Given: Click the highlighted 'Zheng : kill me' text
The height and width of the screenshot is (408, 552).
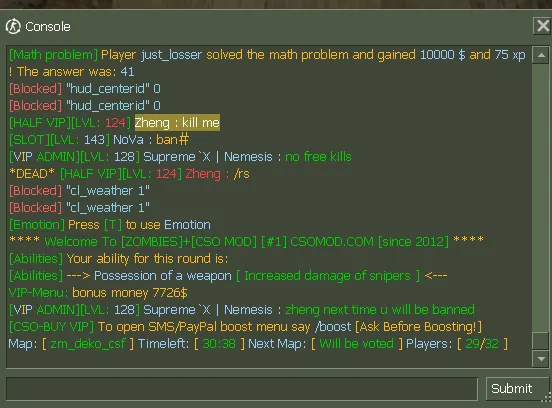Looking at the screenshot, I should [x=177, y=123].
